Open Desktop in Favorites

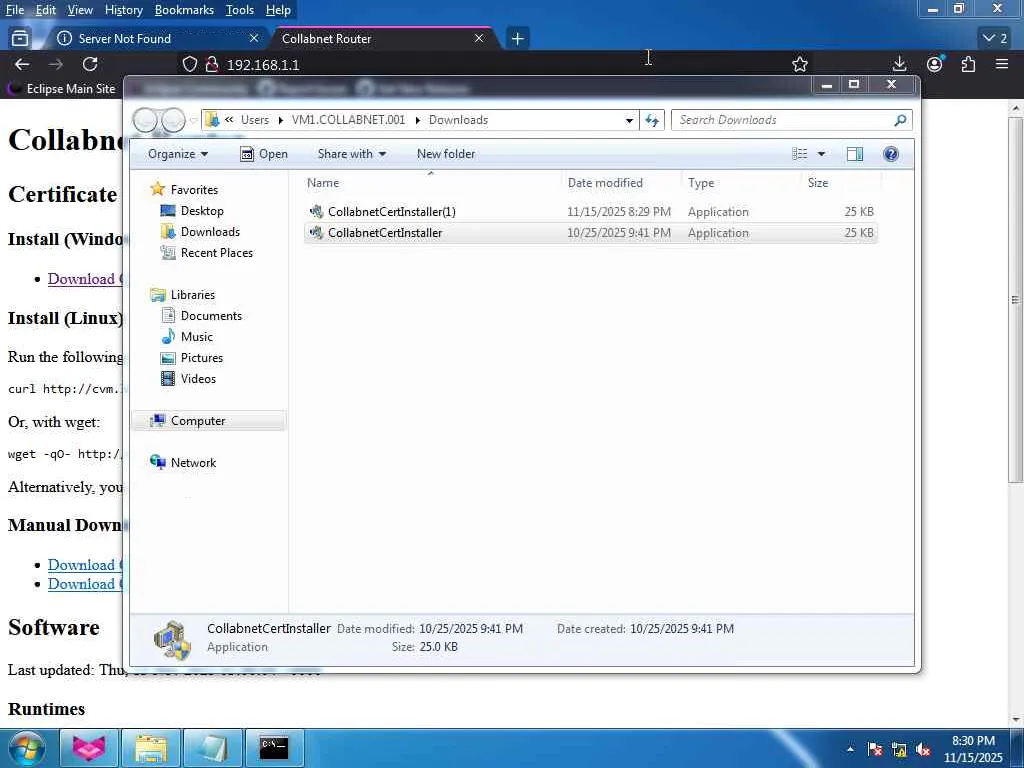pos(202,211)
